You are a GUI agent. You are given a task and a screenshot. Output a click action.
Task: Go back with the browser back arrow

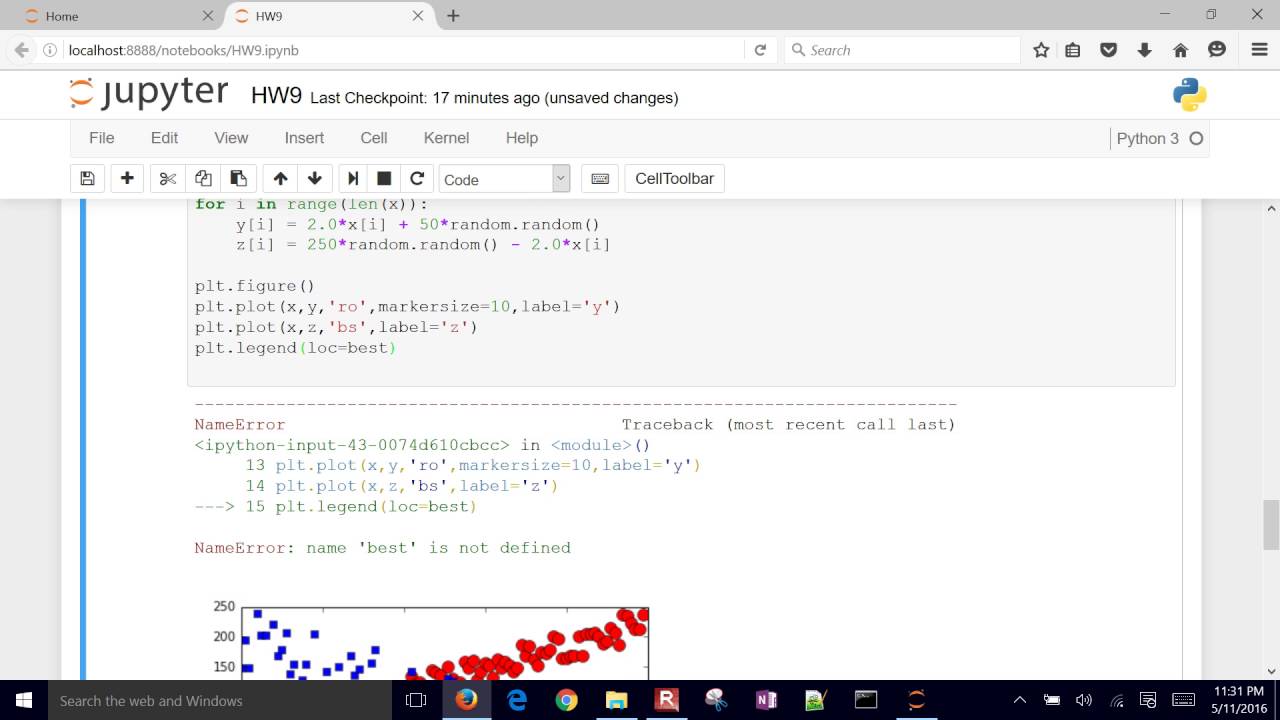coord(21,50)
